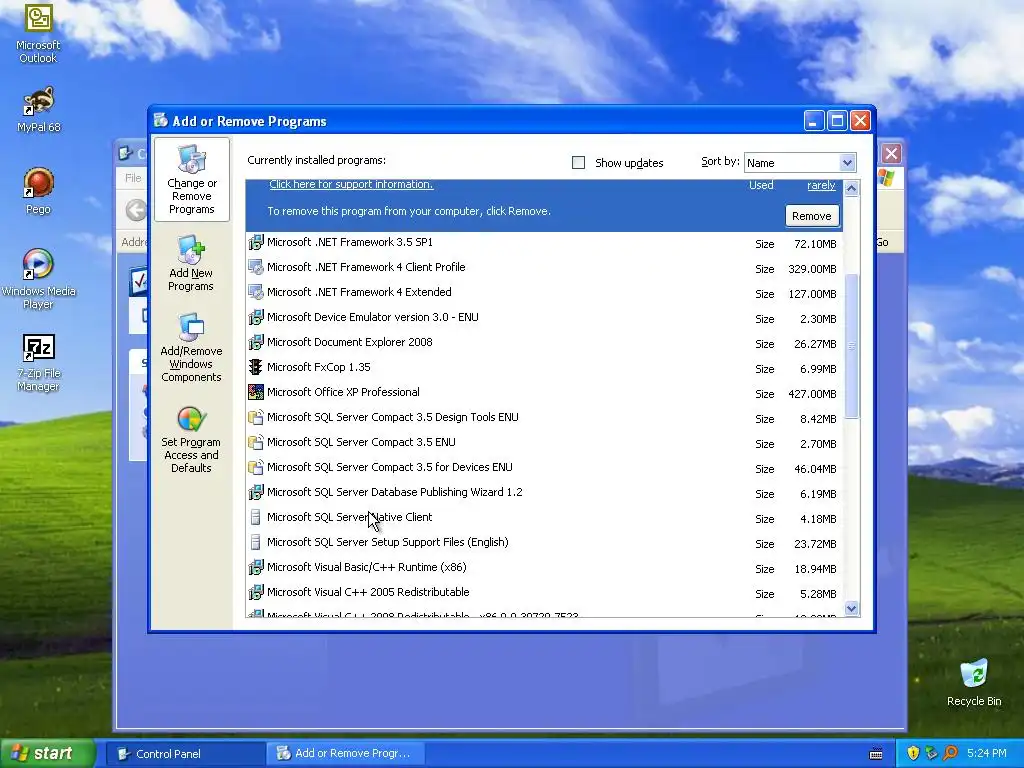
Task: Click the 'rarely' usage link
Action: [x=821, y=185]
